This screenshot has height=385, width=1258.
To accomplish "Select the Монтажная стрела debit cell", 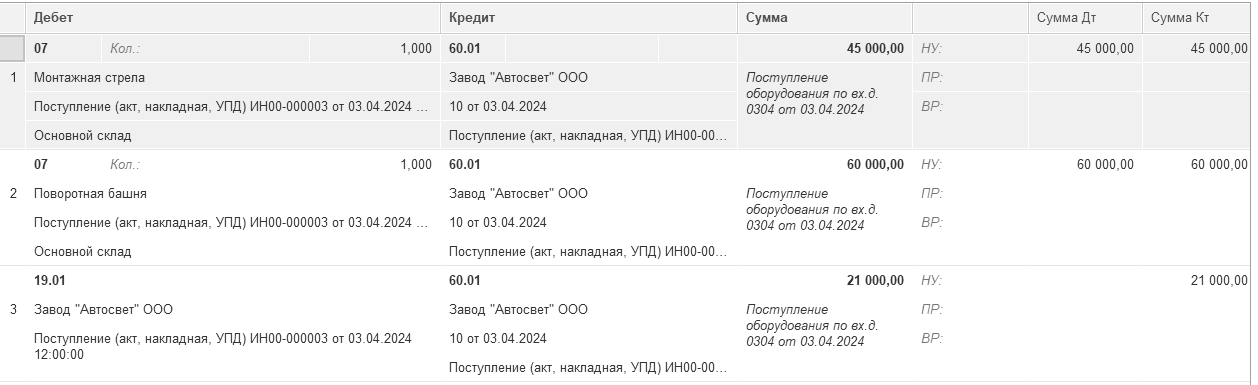I will [233, 77].
